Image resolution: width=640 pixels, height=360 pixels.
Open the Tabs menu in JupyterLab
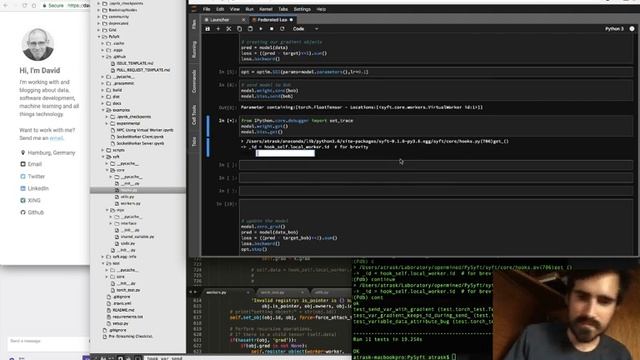(x=283, y=9)
